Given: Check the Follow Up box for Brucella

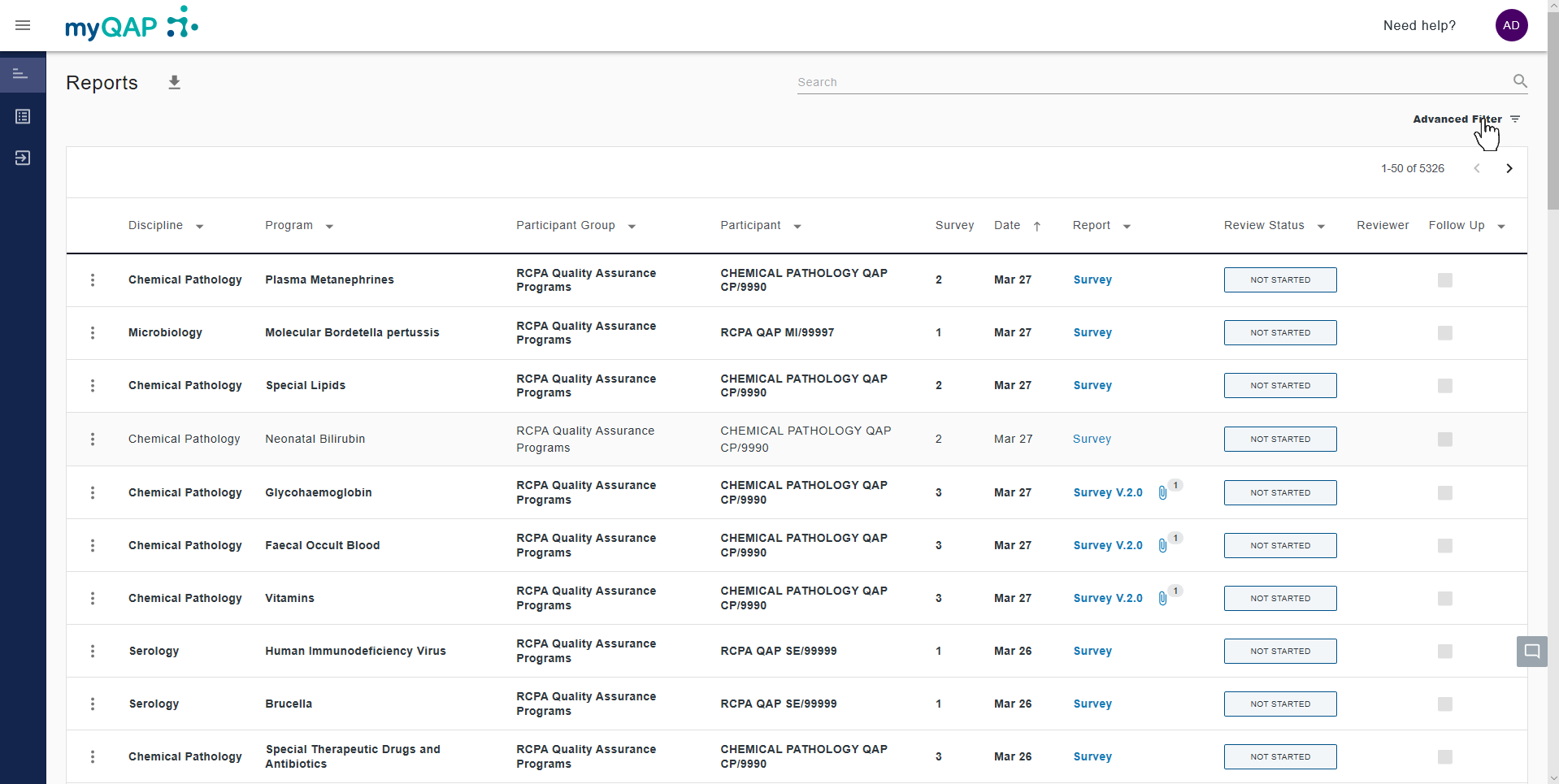Looking at the screenshot, I should [x=1444, y=704].
